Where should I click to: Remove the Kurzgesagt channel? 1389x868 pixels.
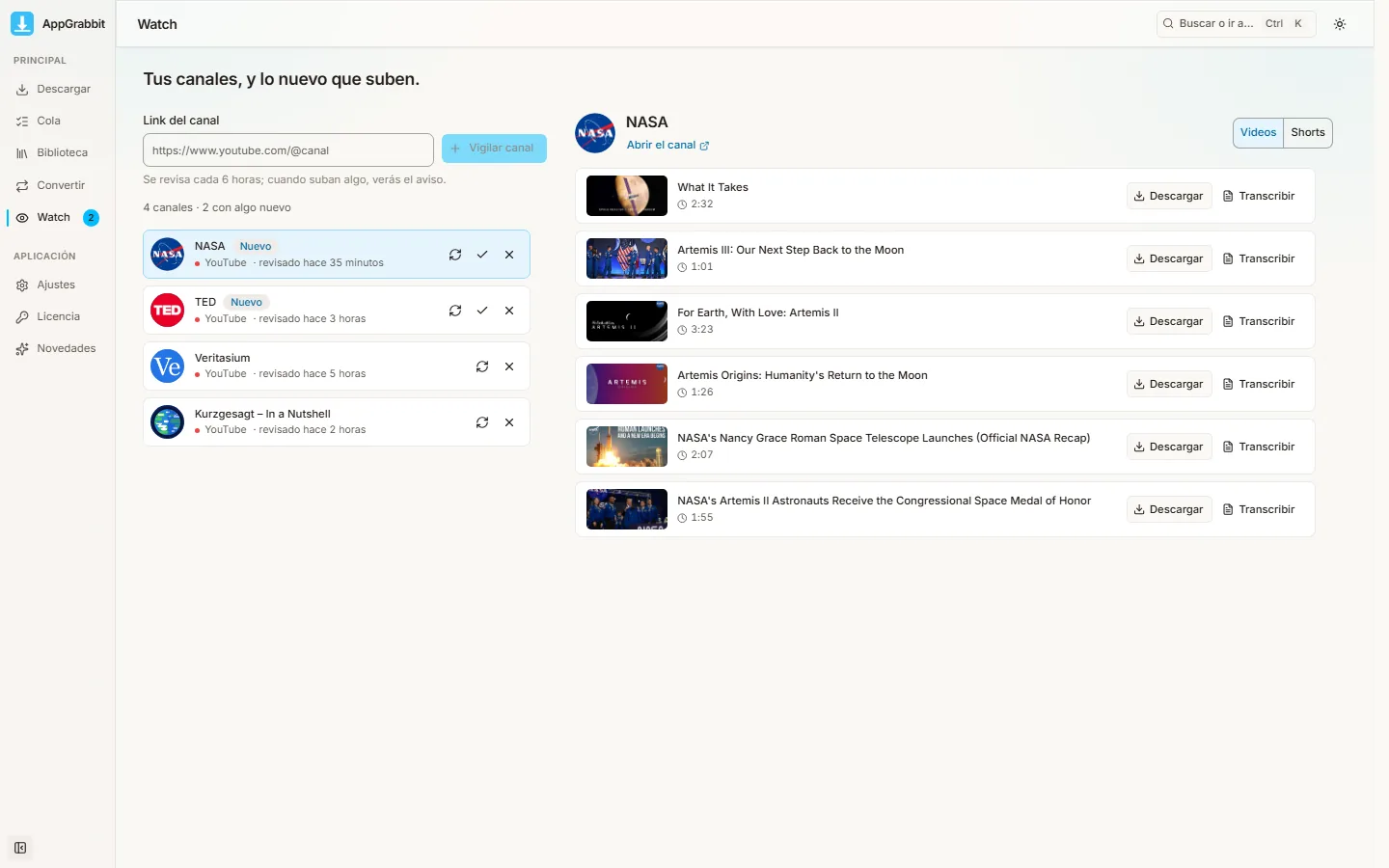click(509, 422)
